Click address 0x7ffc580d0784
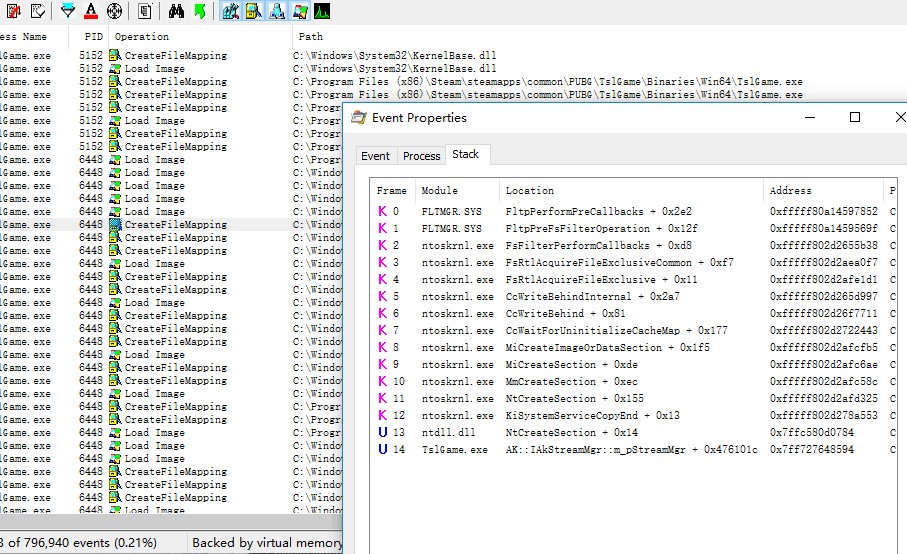907x554 pixels. tap(812, 433)
